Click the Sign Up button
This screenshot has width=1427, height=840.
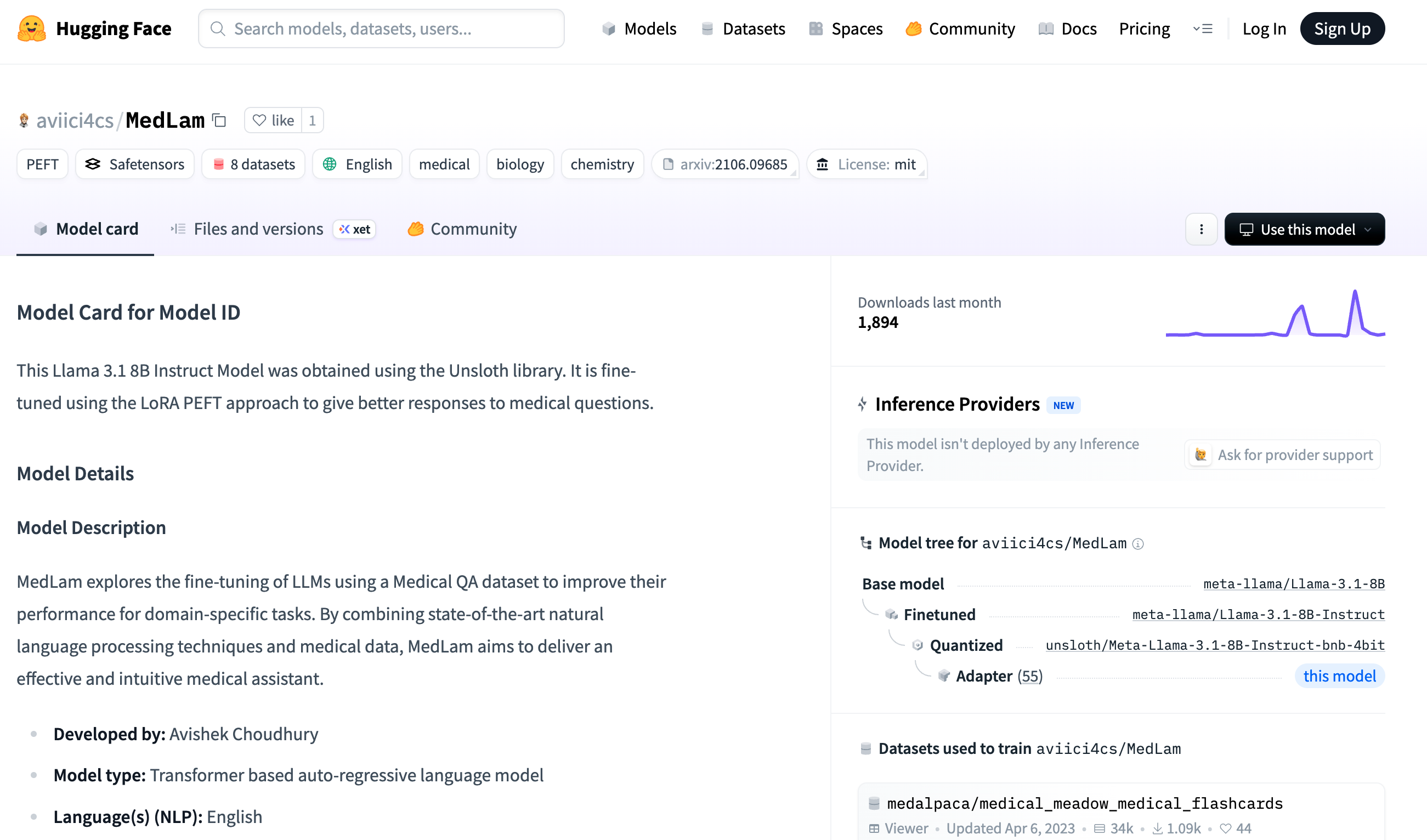pos(1341,29)
